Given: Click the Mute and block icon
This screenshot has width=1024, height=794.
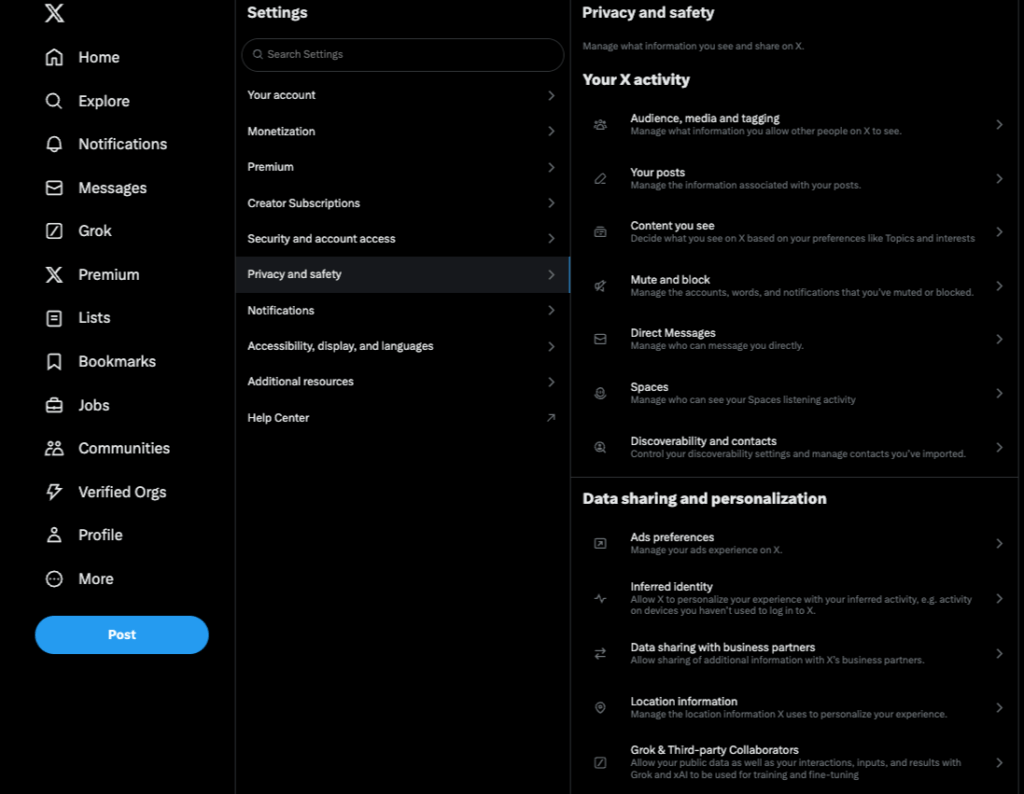Looking at the screenshot, I should click(600, 286).
